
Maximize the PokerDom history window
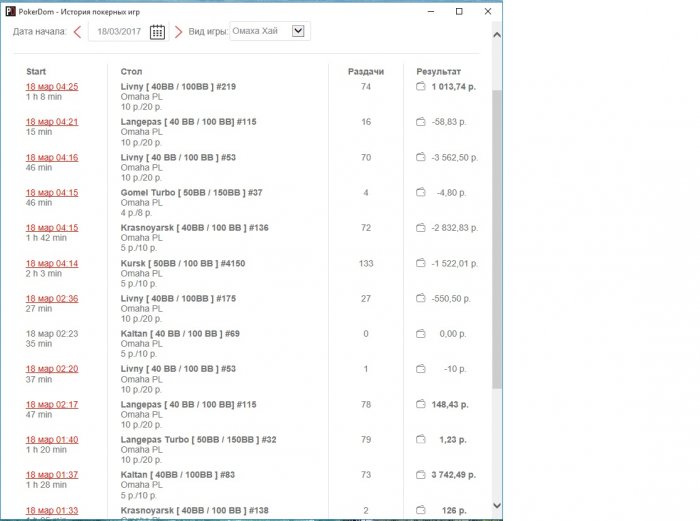459,12
